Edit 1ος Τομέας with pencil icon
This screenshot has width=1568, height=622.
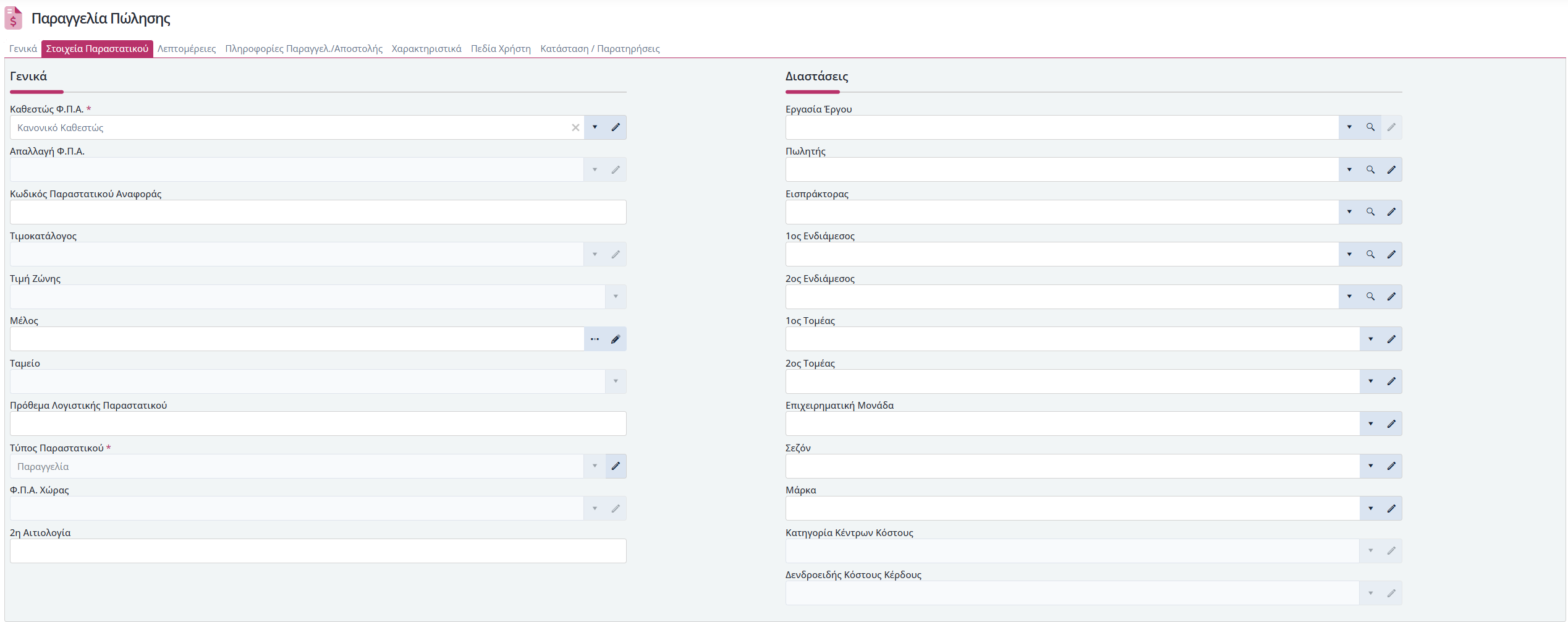[1391, 339]
